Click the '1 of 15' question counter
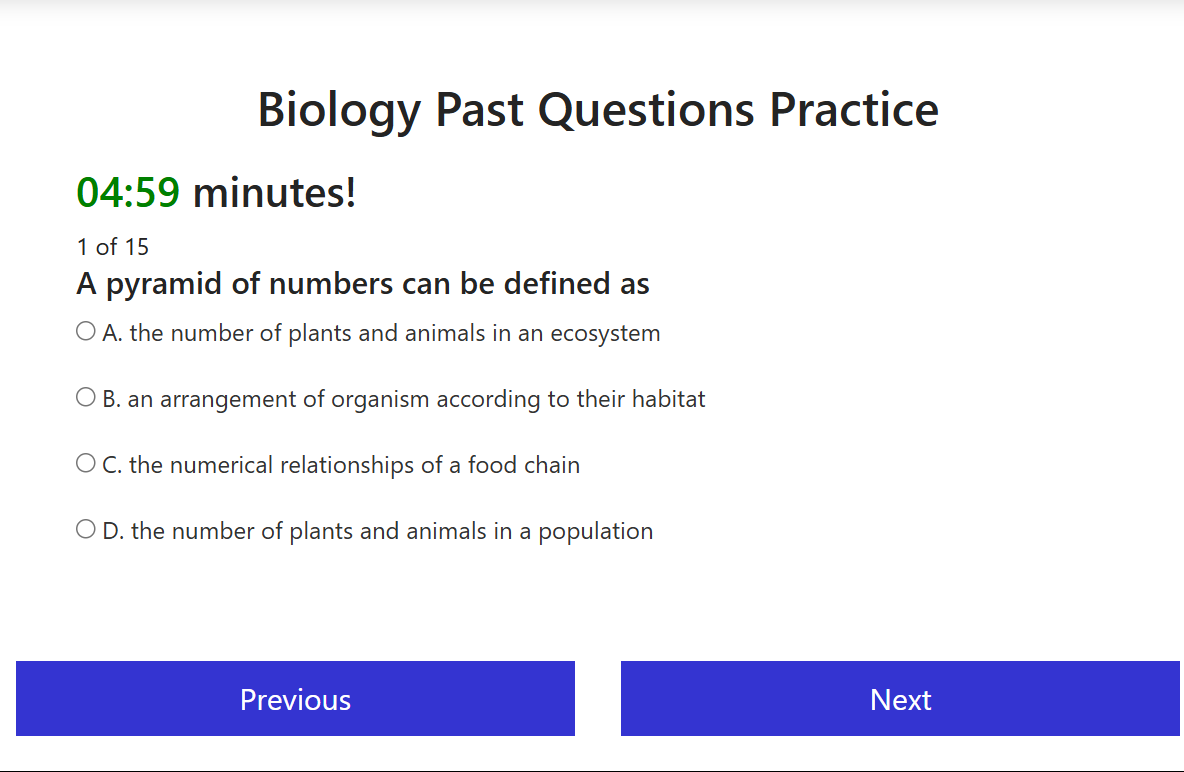 113,246
